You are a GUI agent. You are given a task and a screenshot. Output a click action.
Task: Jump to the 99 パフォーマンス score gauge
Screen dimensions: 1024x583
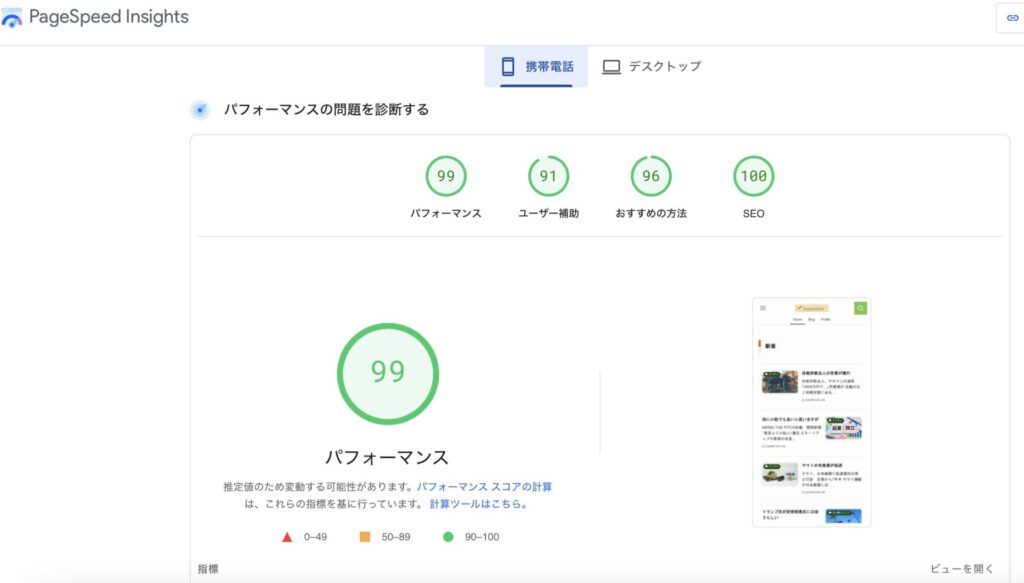coord(446,177)
